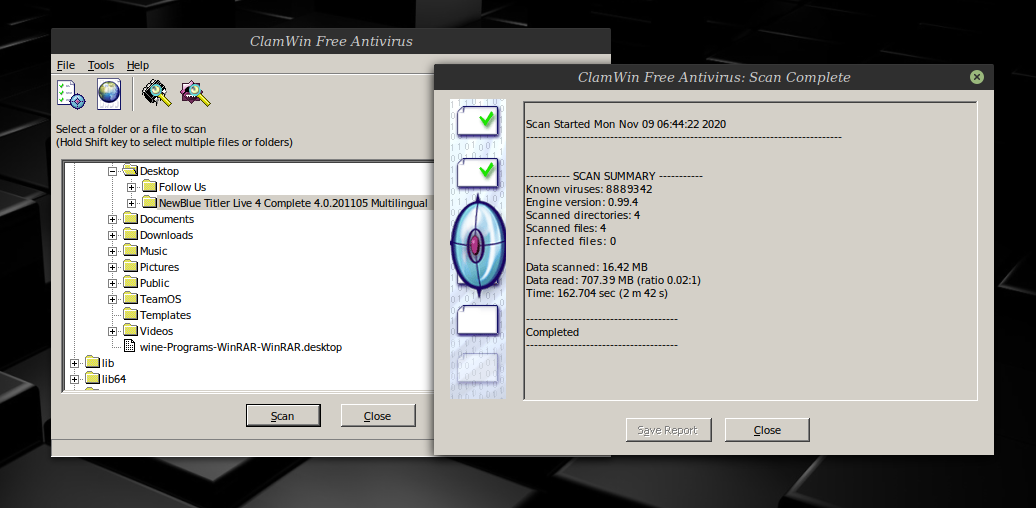The image size is (1036, 508).
Task: Select the Follow Us folder icon
Action: coord(149,187)
